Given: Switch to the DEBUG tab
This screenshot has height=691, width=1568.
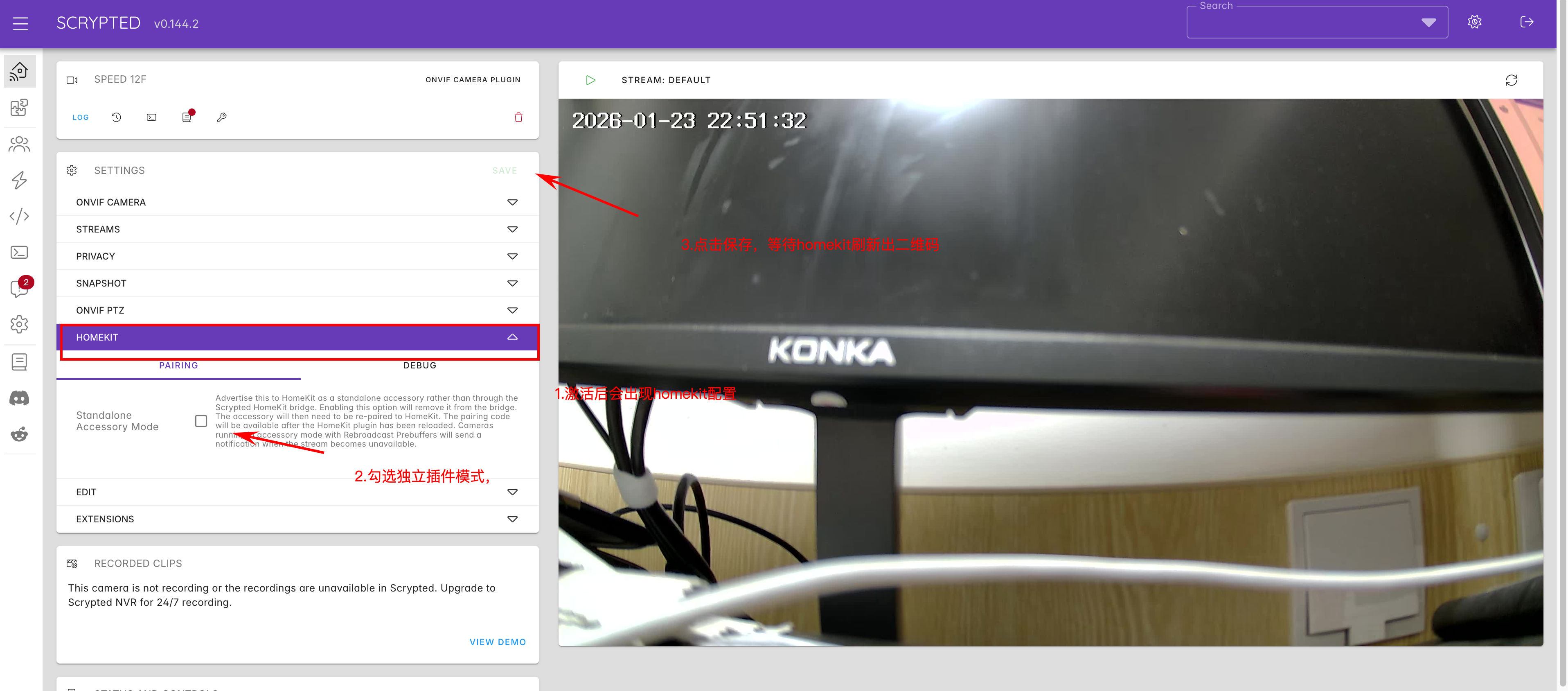Looking at the screenshot, I should 419,365.
